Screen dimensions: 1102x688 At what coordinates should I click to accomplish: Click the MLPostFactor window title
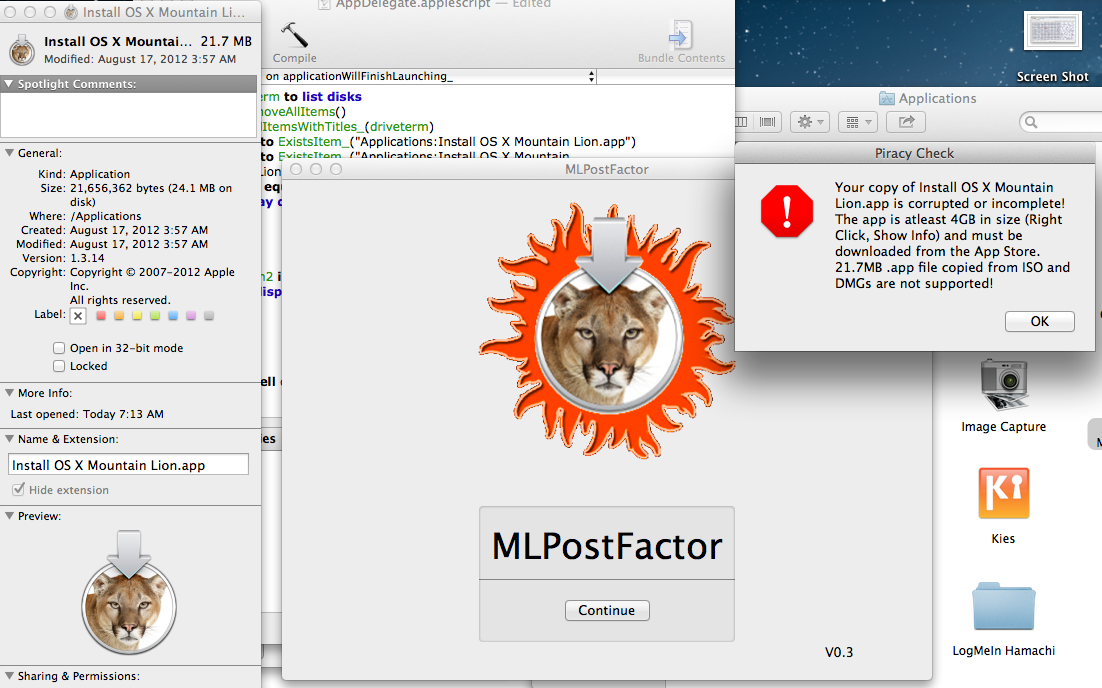click(607, 169)
